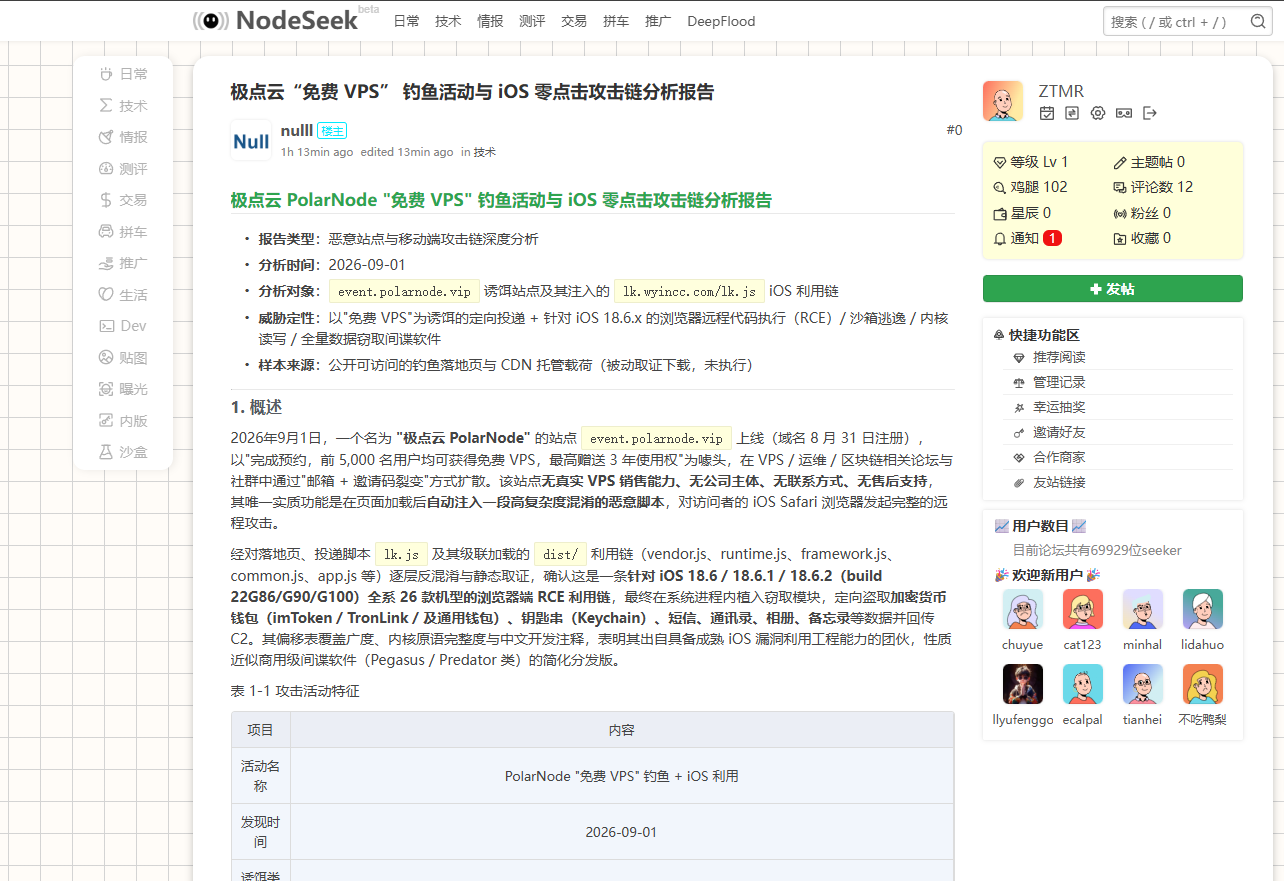Click the 楼主 badge next to nulll
Image resolution: width=1284 pixels, height=881 pixels.
click(x=332, y=131)
